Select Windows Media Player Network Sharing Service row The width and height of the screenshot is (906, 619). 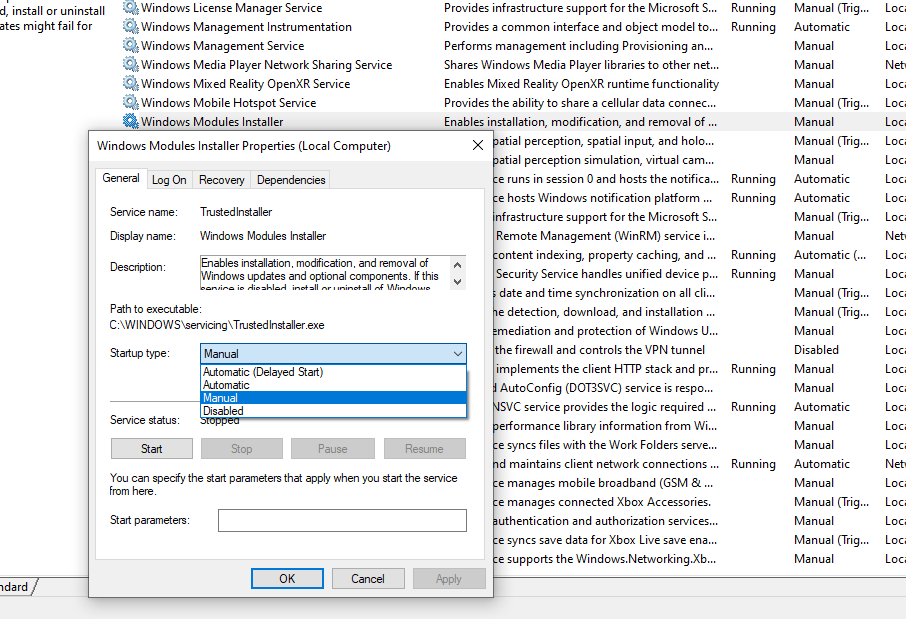266,65
